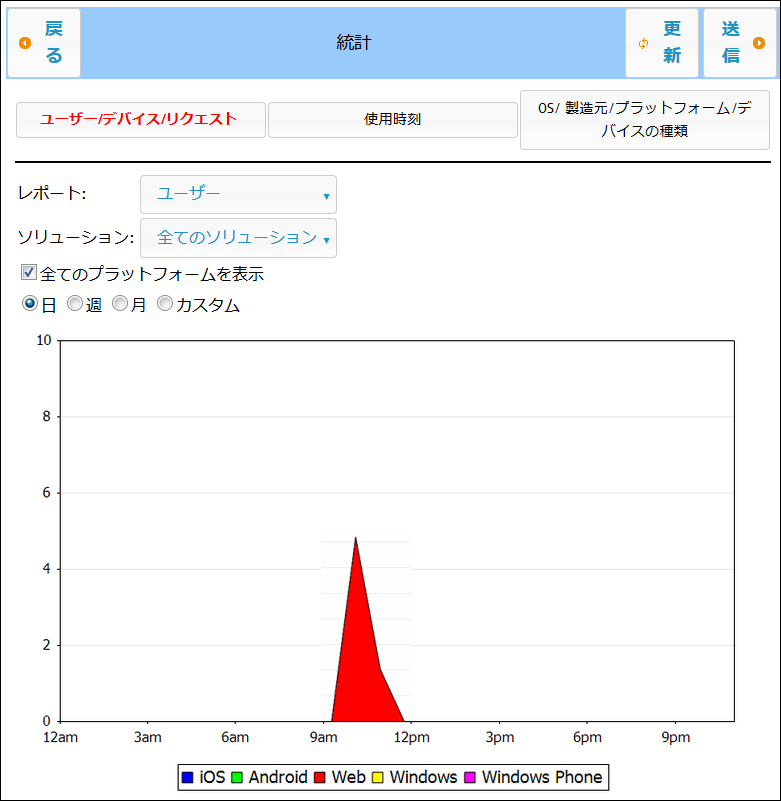The width and height of the screenshot is (781, 801).
Task: Click the orange refresh icon
Action: [643, 43]
